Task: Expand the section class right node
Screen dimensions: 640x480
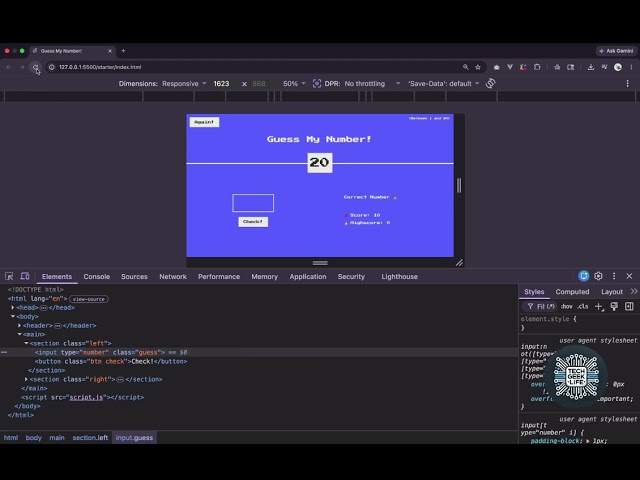Action: pos(26,380)
